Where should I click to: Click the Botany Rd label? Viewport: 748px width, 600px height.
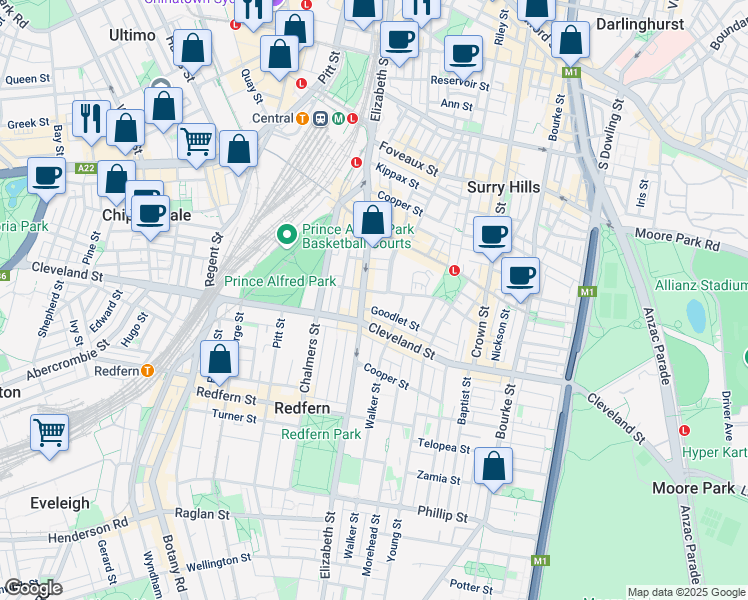click(x=174, y=563)
